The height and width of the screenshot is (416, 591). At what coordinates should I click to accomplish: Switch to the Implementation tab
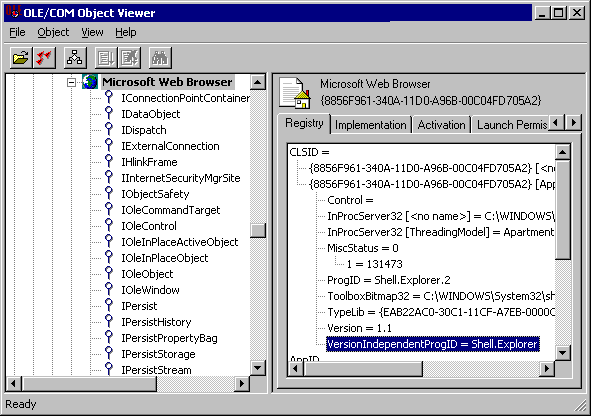coord(371,125)
